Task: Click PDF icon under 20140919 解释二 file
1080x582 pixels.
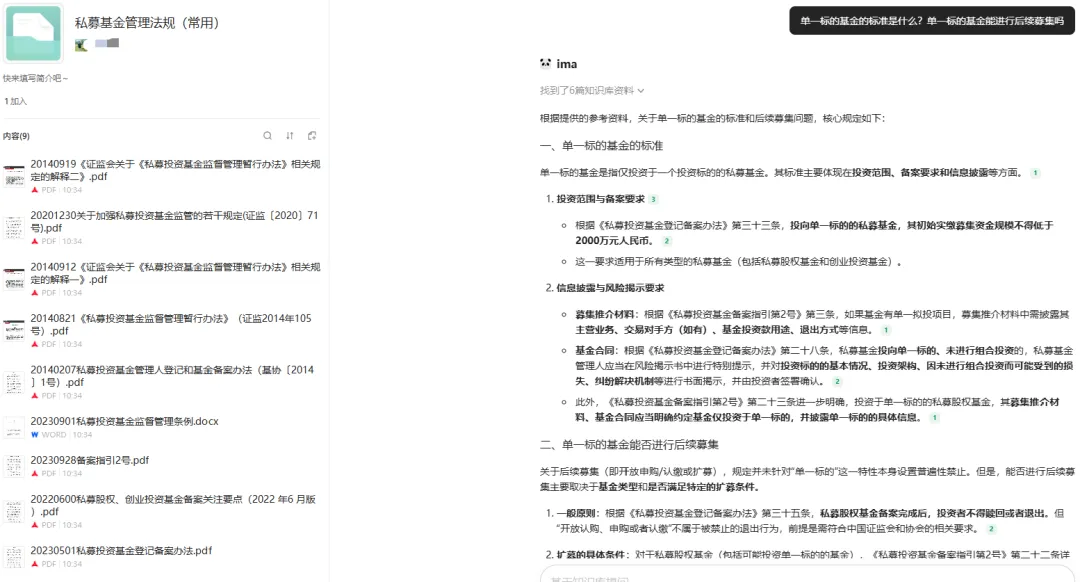Action: tap(34, 190)
